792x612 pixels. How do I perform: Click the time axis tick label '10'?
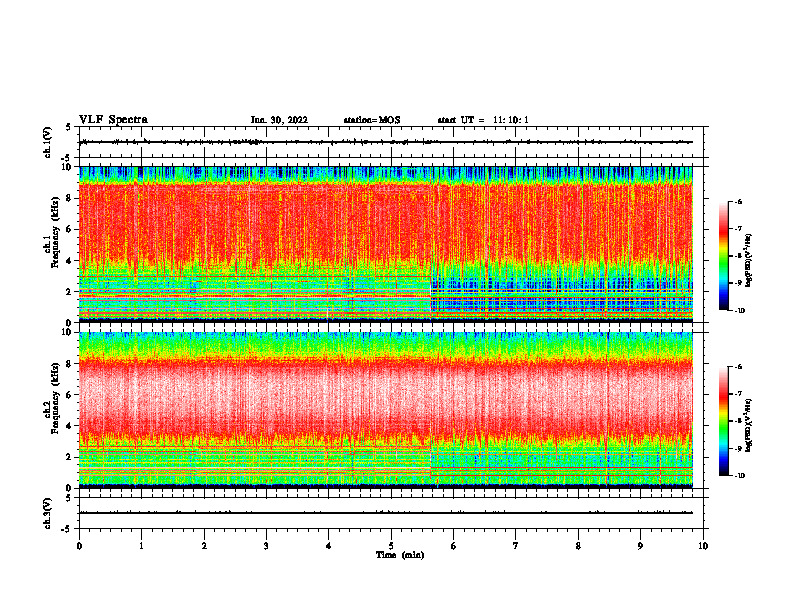click(x=703, y=546)
